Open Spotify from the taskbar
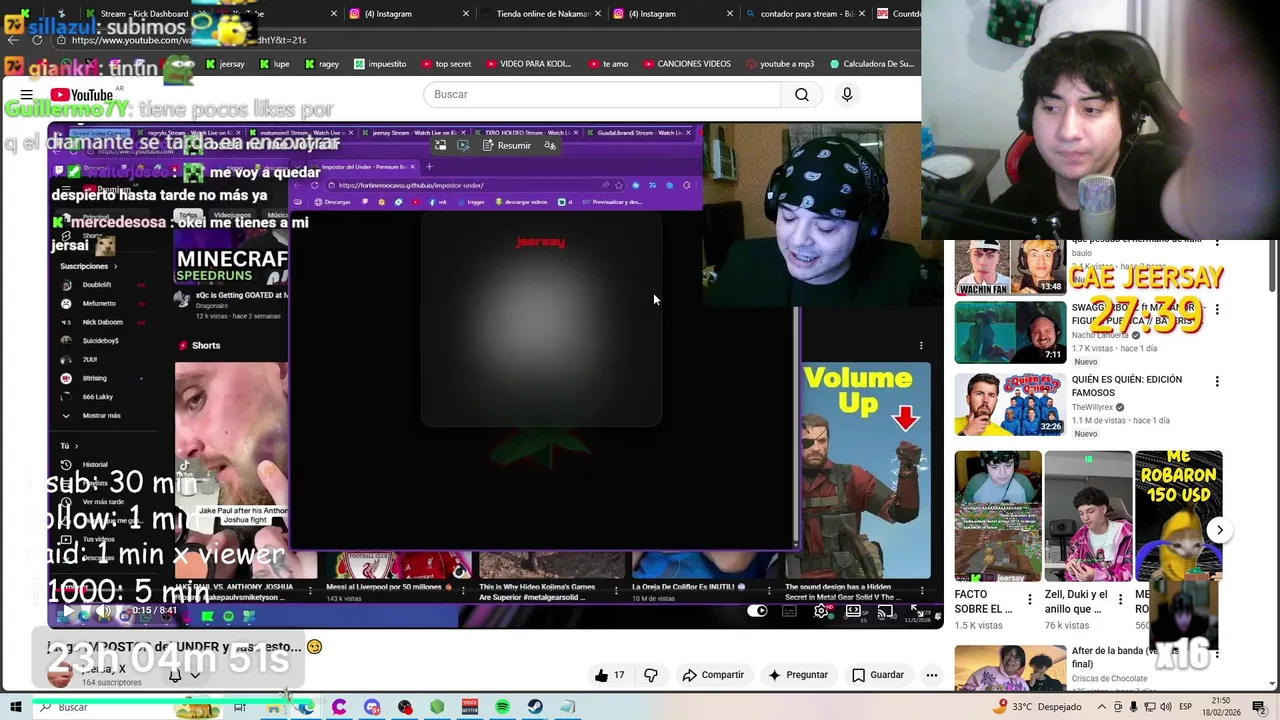Viewport: 1280px width, 720px height. [502, 707]
